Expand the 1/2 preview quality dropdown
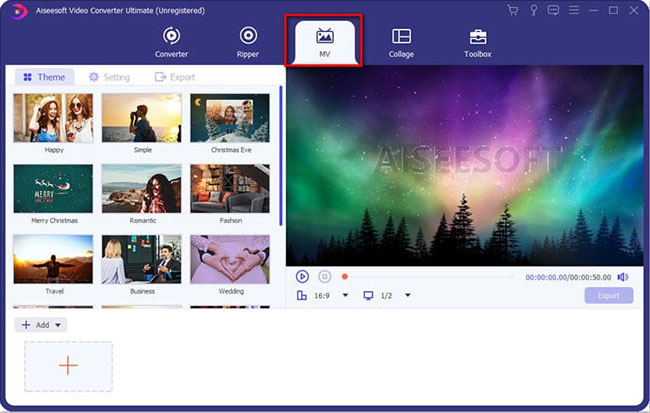 tap(408, 295)
